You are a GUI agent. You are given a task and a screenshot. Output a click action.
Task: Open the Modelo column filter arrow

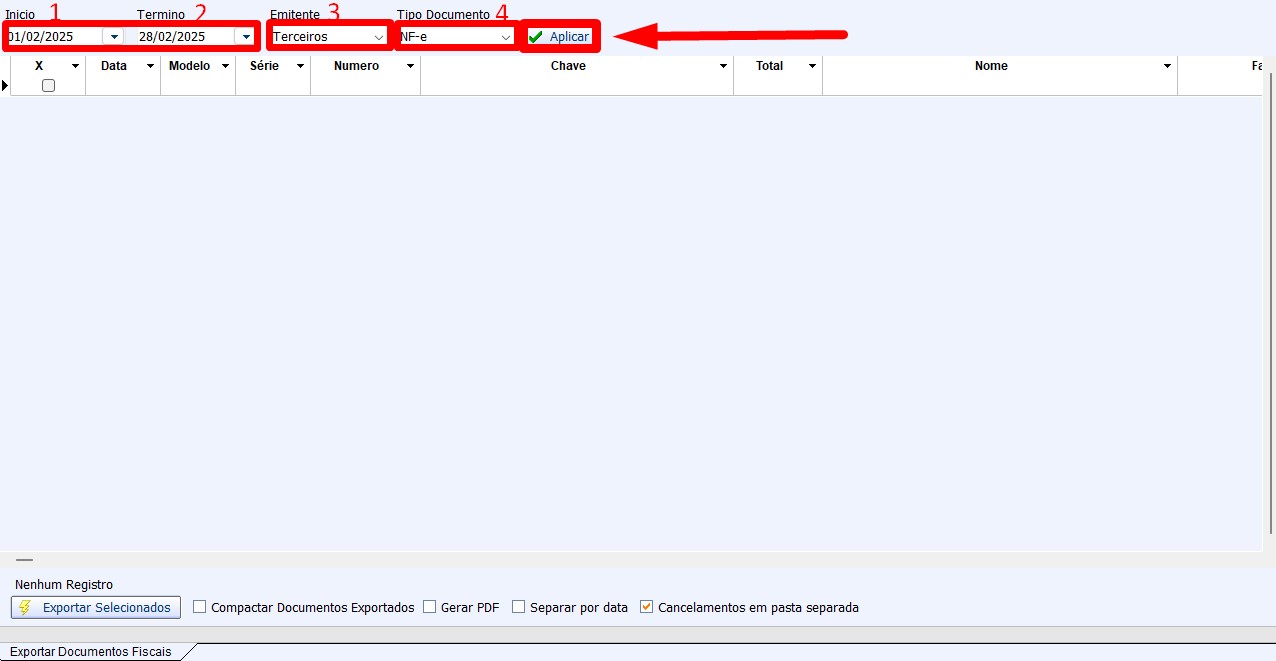click(x=225, y=67)
